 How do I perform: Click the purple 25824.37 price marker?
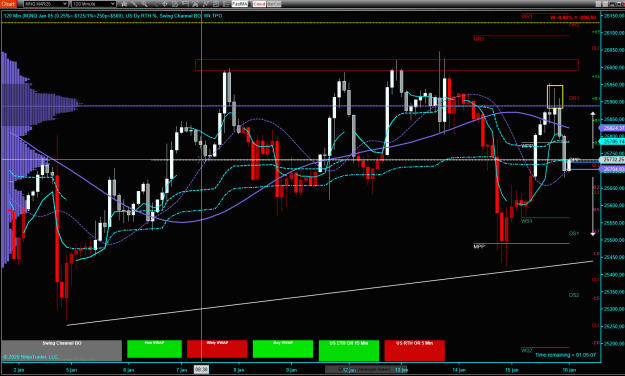(613, 128)
